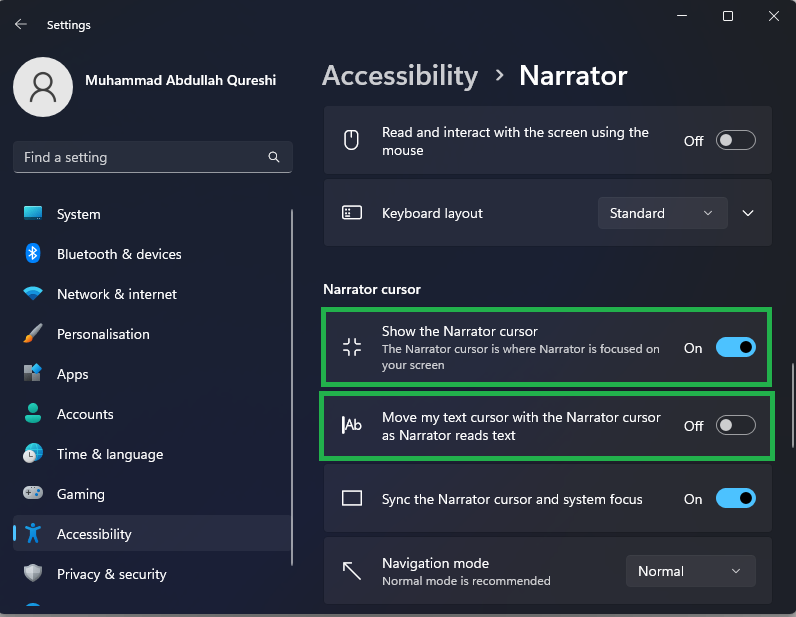Open Time & language settings
Image resolution: width=796 pixels, height=617 pixels.
[109, 454]
